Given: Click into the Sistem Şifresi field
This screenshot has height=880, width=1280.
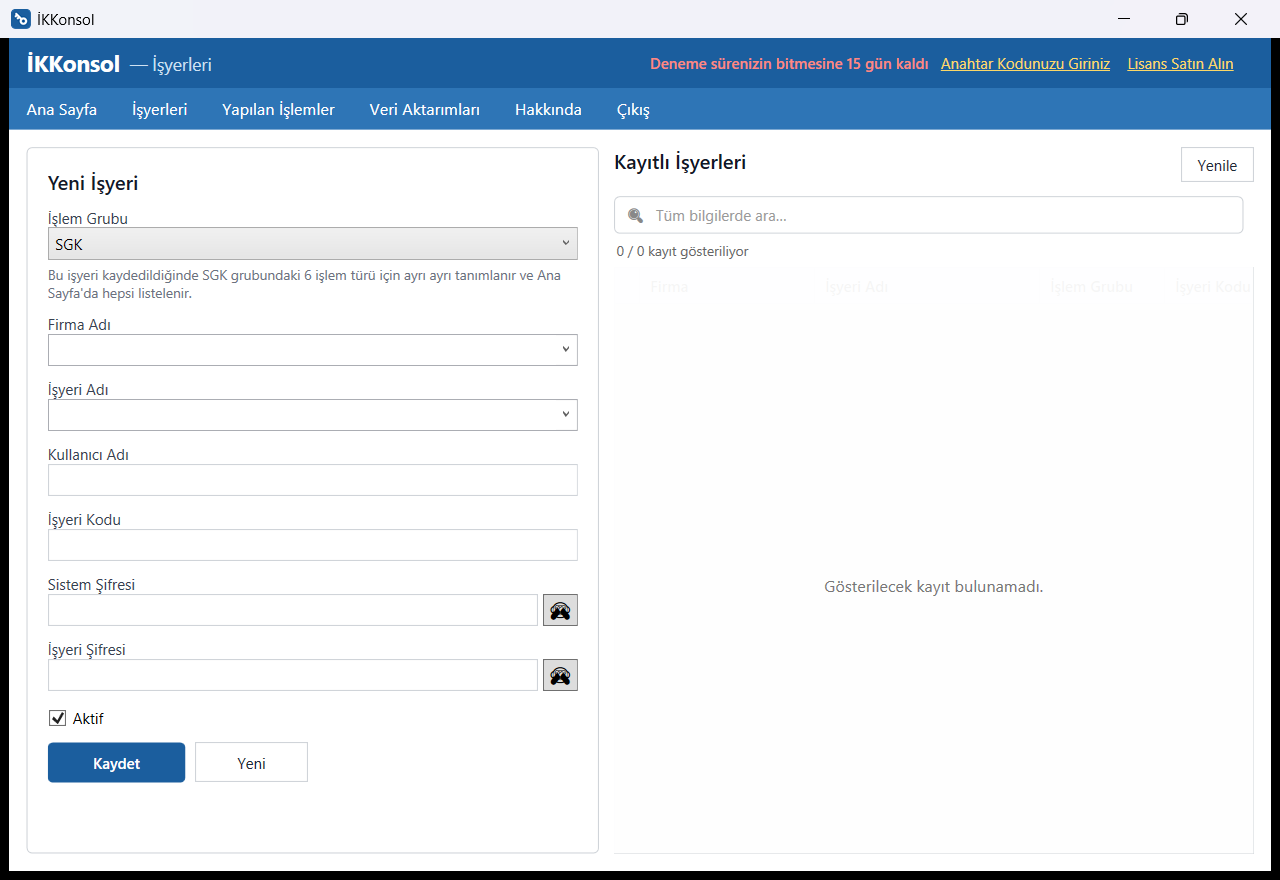Looking at the screenshot, I should coord(293,610).
